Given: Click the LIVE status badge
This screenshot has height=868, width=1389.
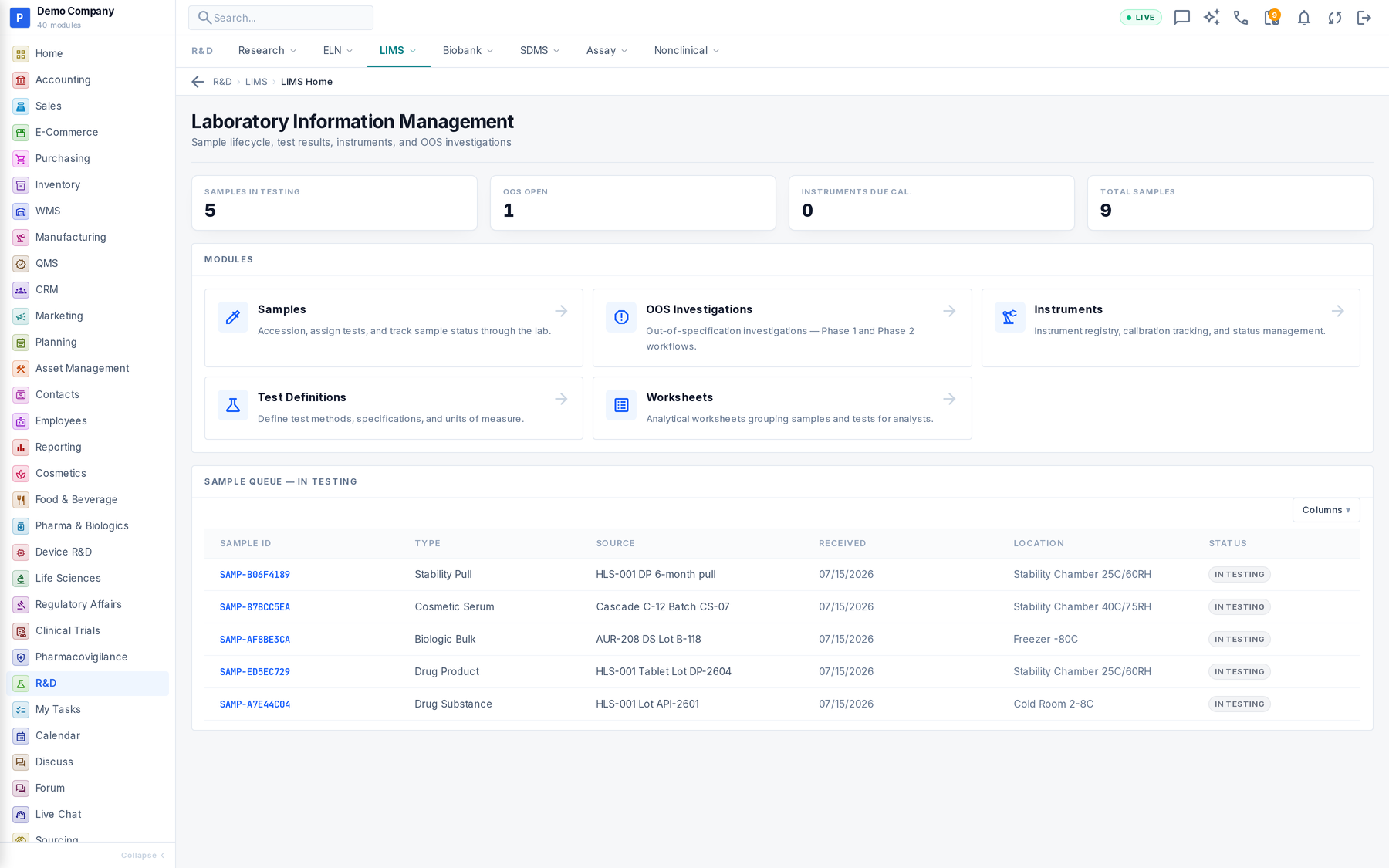Looking at the screenshot, I should point(1141,18).
